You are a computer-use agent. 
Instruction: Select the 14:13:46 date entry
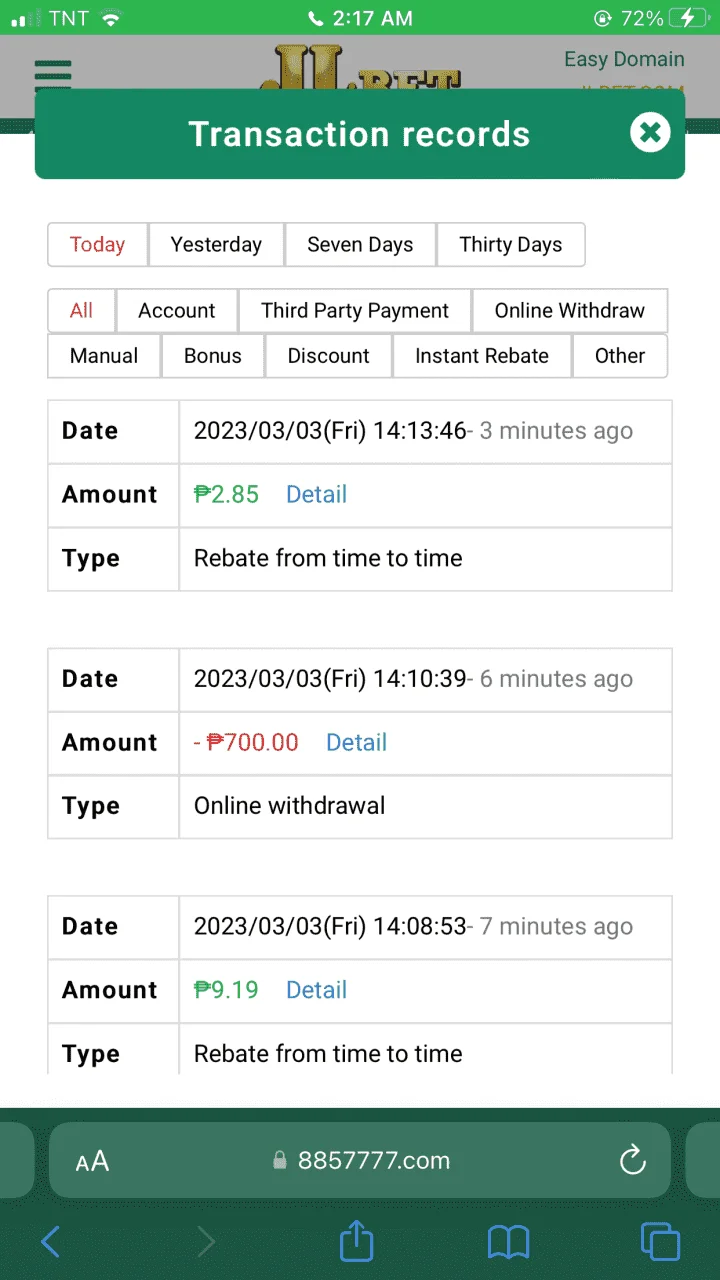click(330, 431)
